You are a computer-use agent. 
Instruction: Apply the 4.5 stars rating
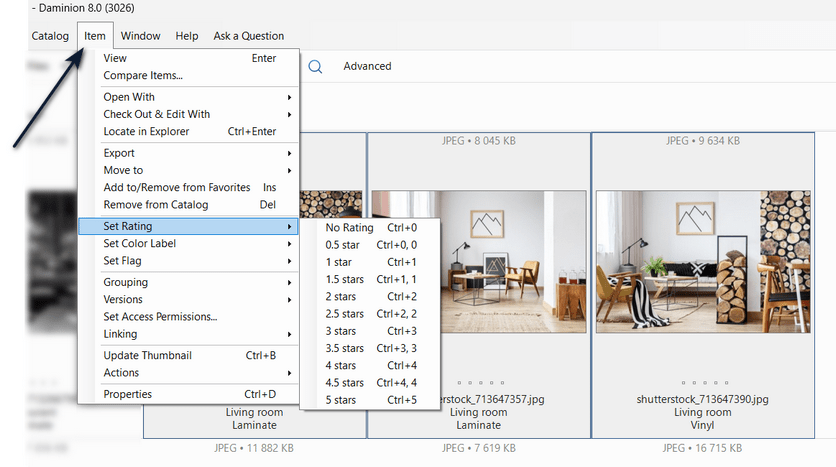345,383
